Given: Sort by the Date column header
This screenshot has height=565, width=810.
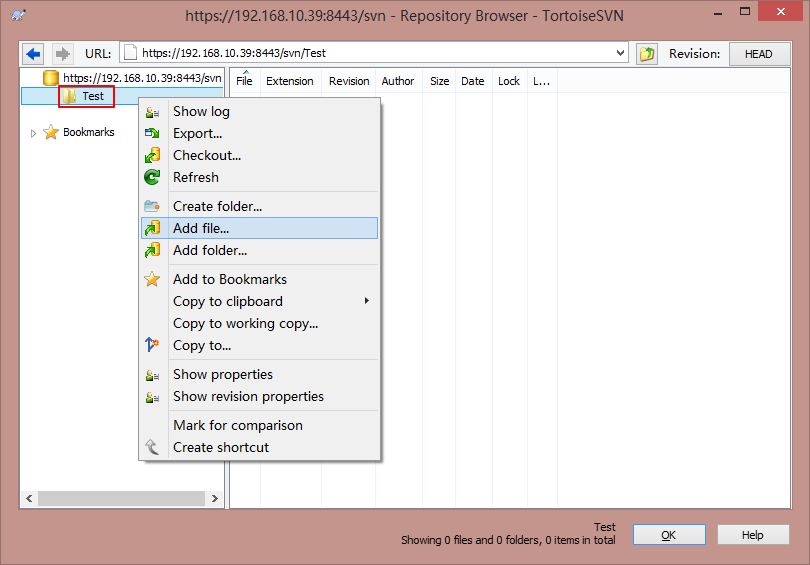Looking at the screenshot, I should (473, 81).
